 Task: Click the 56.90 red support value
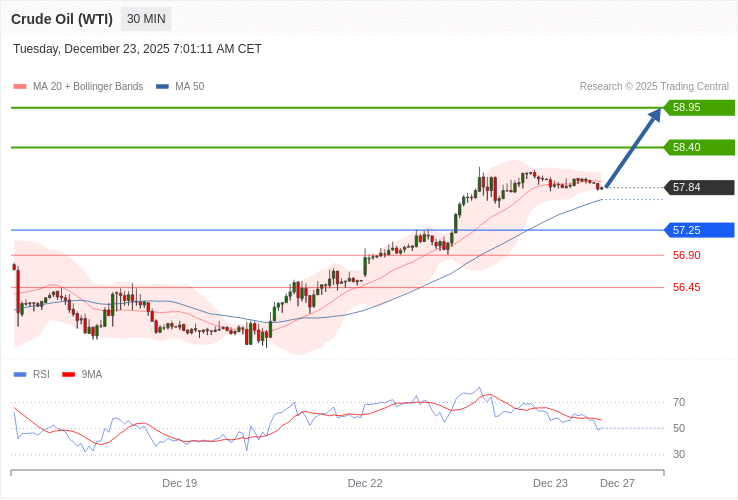coord(687,255)
